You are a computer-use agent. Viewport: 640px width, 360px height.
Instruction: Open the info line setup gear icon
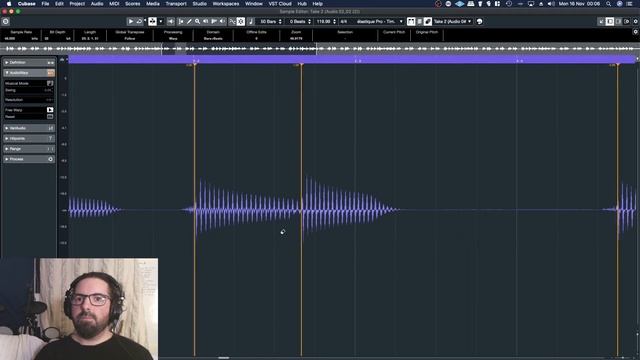(636, 32)
